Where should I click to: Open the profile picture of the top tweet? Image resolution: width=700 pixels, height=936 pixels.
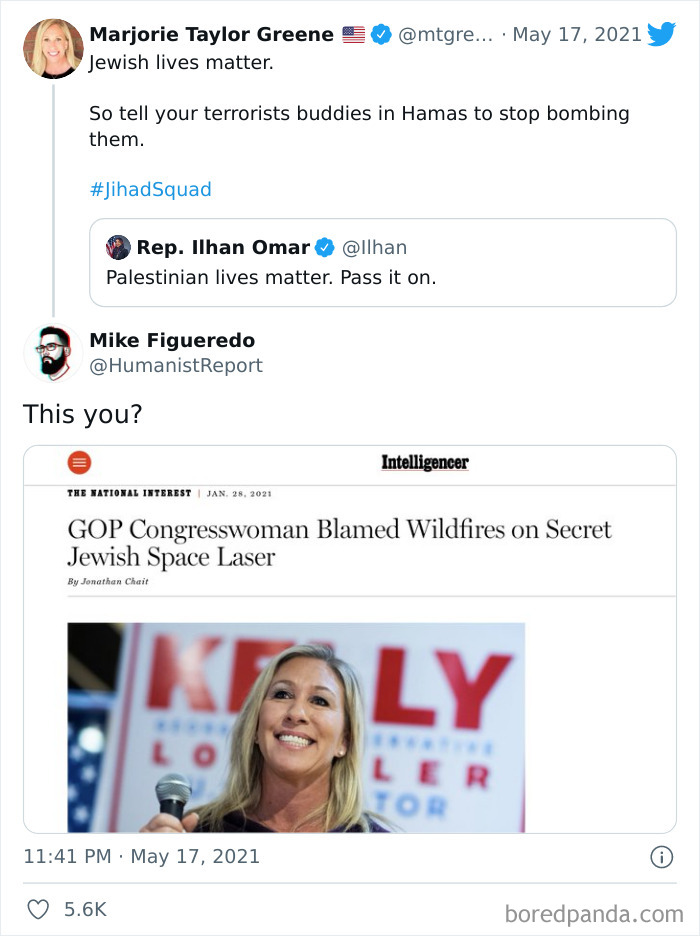click(x=53, y=48)
